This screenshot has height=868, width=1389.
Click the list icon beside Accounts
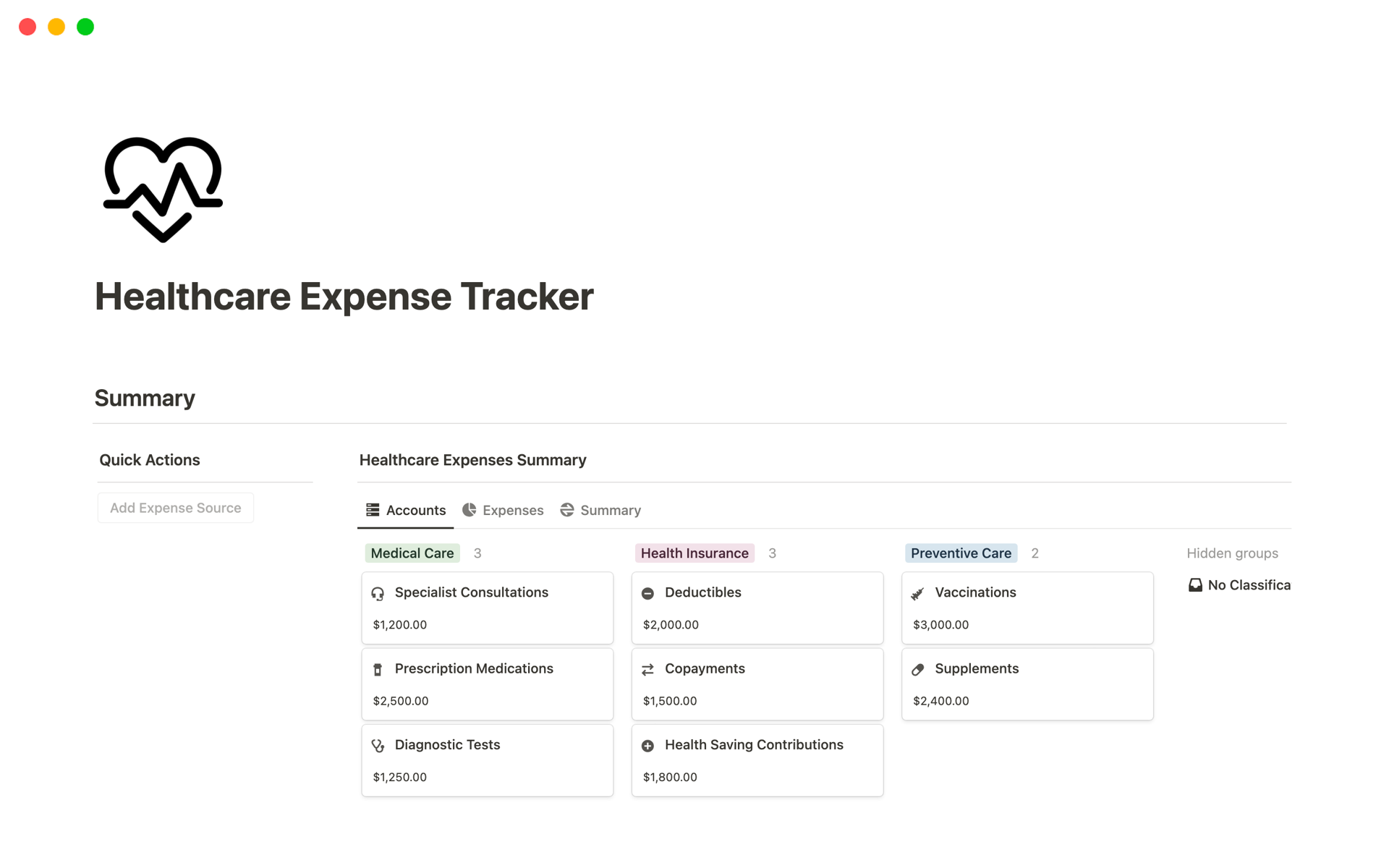pyautogui.click(x=373, y=510)
